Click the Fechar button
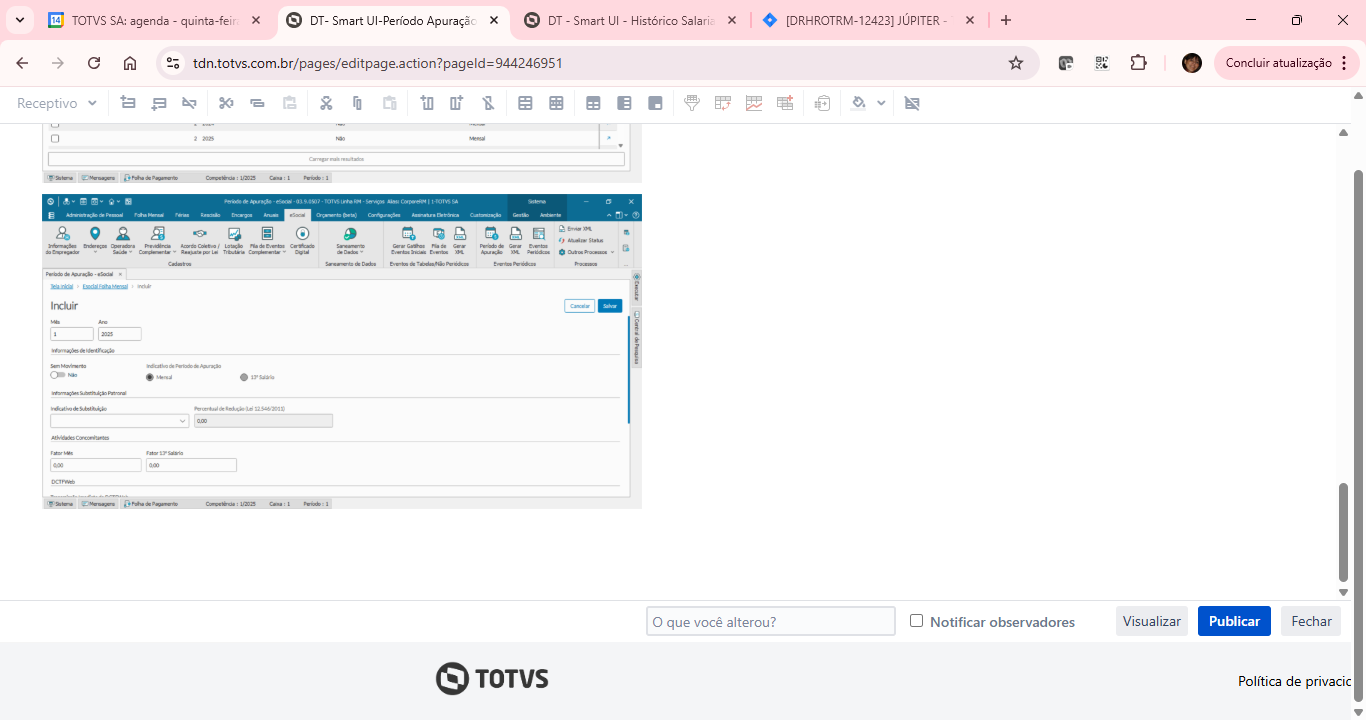Screen dimensions: 1366x720 coord(1311,621)
